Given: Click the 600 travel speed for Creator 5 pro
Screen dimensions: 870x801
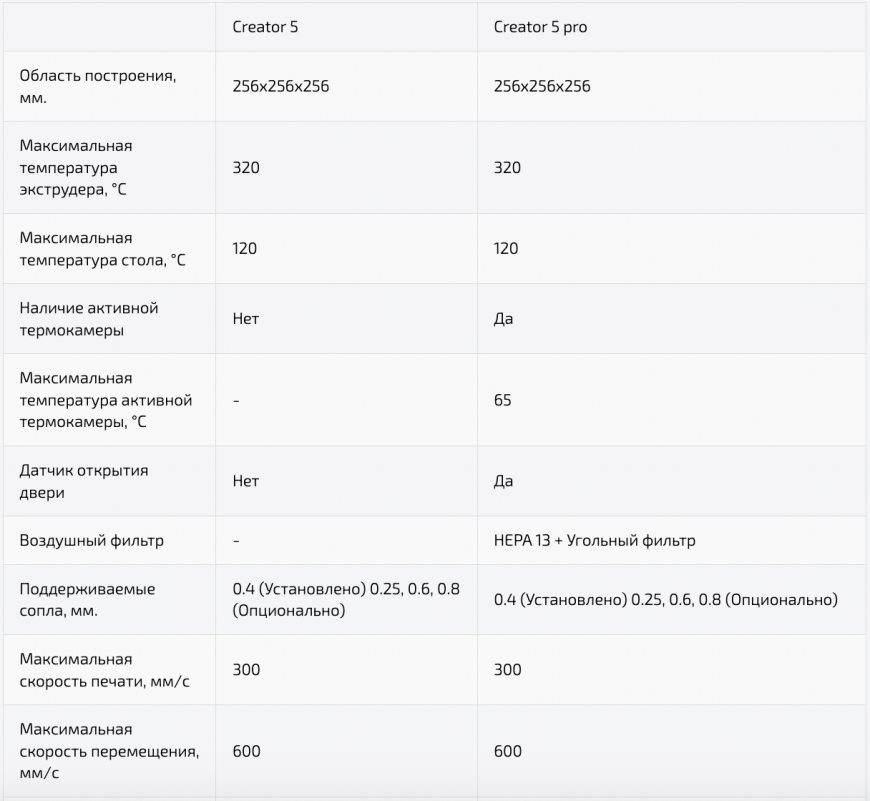Looking at the screenshot, I should pos(508,751).
